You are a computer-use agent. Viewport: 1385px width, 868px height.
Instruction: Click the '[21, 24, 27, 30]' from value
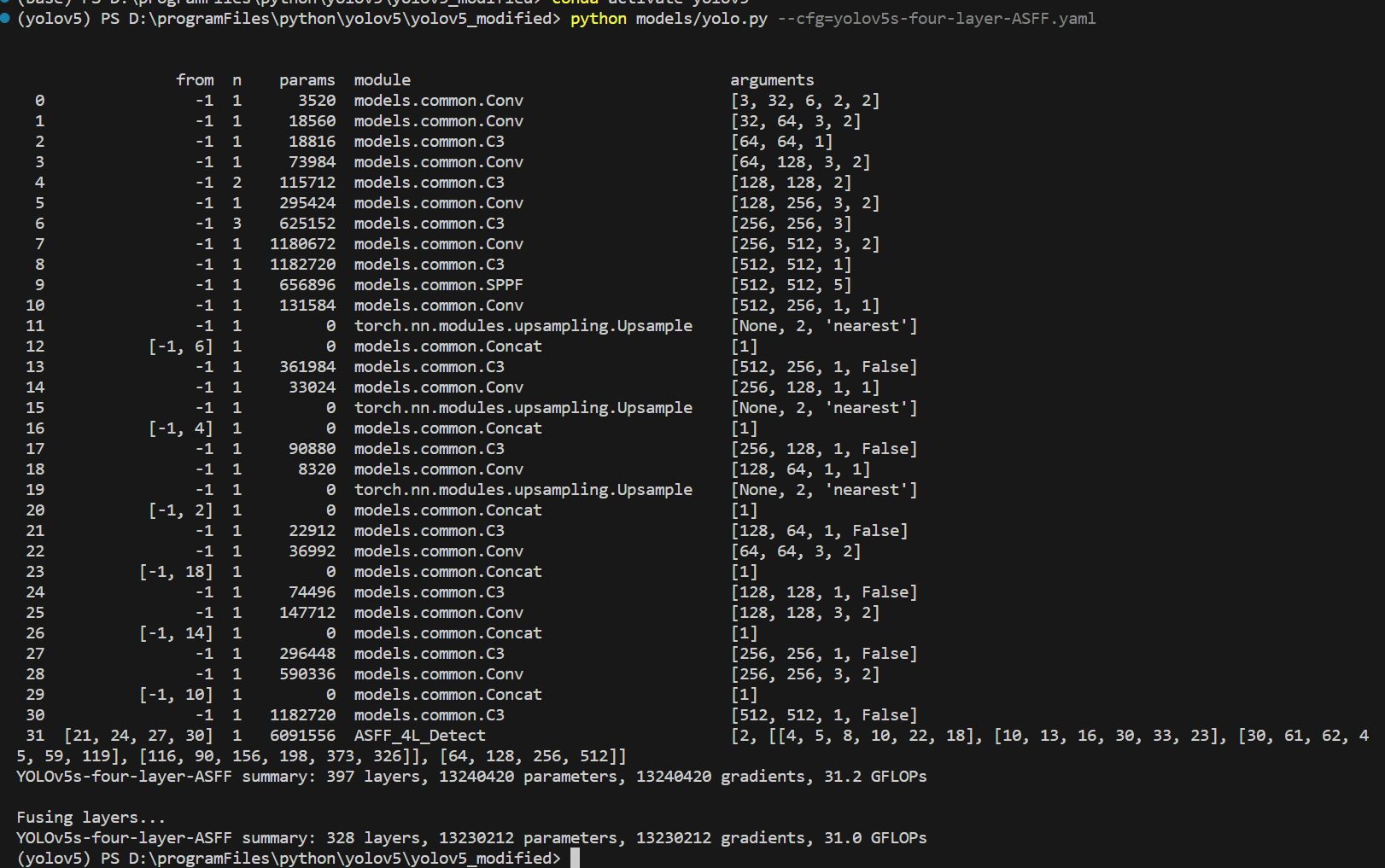(x=138, y=735)
